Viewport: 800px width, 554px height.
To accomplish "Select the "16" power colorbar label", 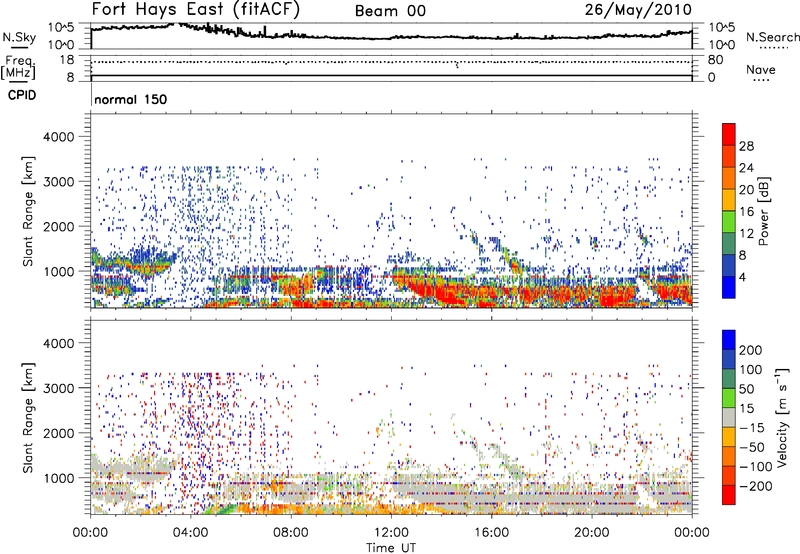I will click(x=746, y=212).
